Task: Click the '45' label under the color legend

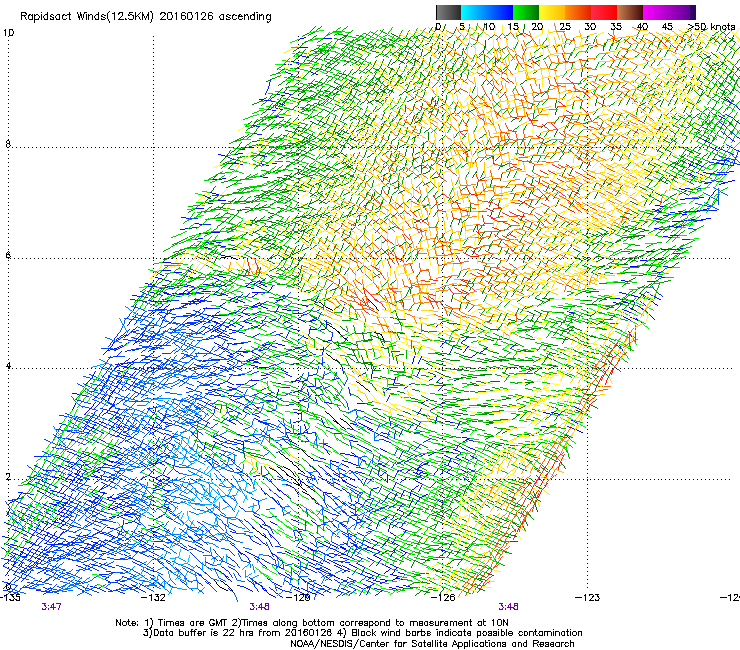Action: point(667,27)
